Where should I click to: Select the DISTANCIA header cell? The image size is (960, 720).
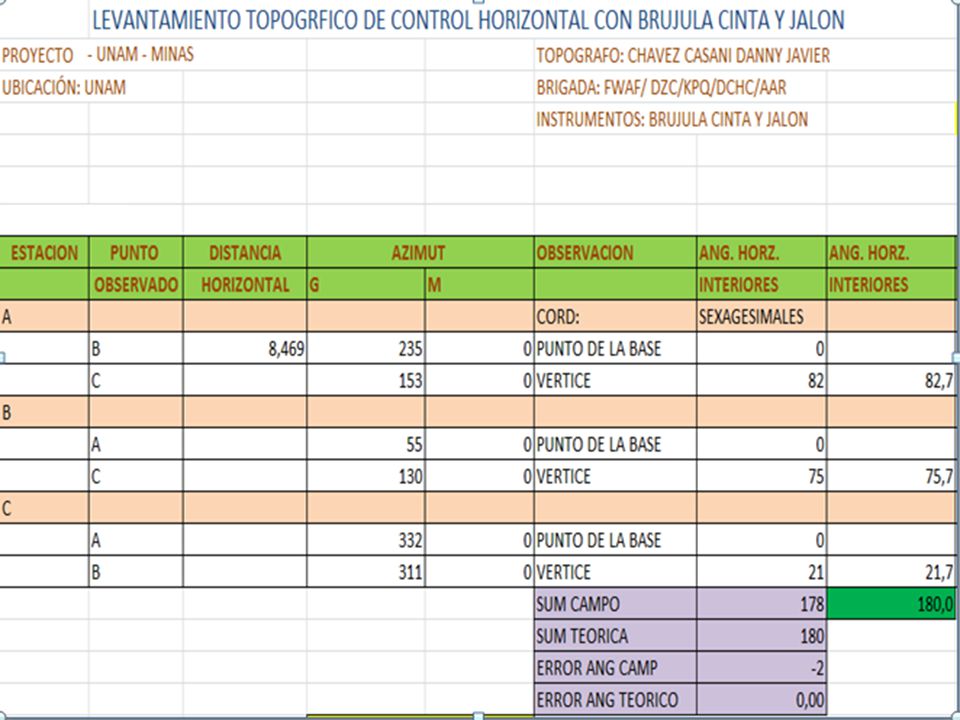point(244,252)
